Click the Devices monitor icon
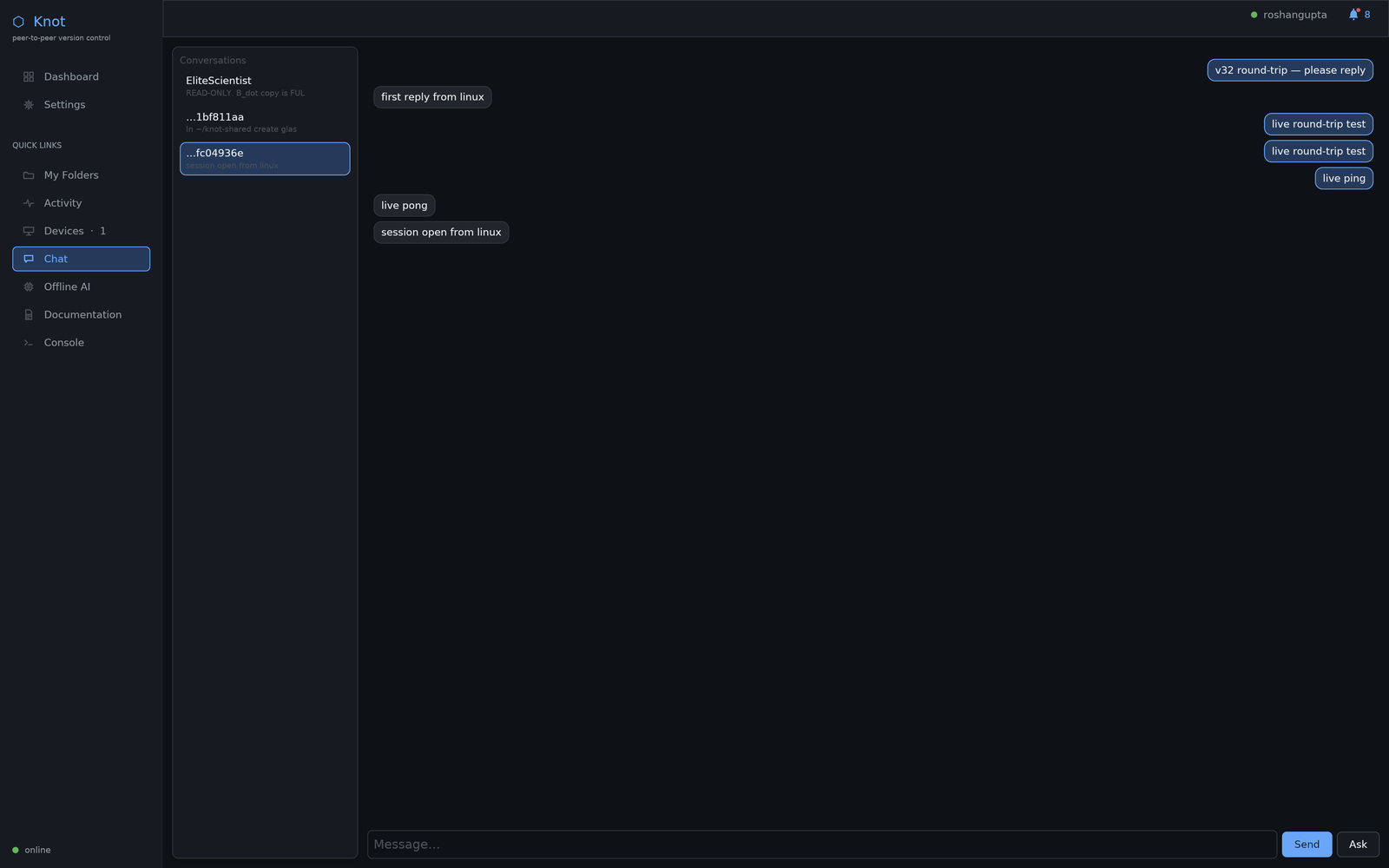This screenshot has height=868, width=1389. [29, 231]
